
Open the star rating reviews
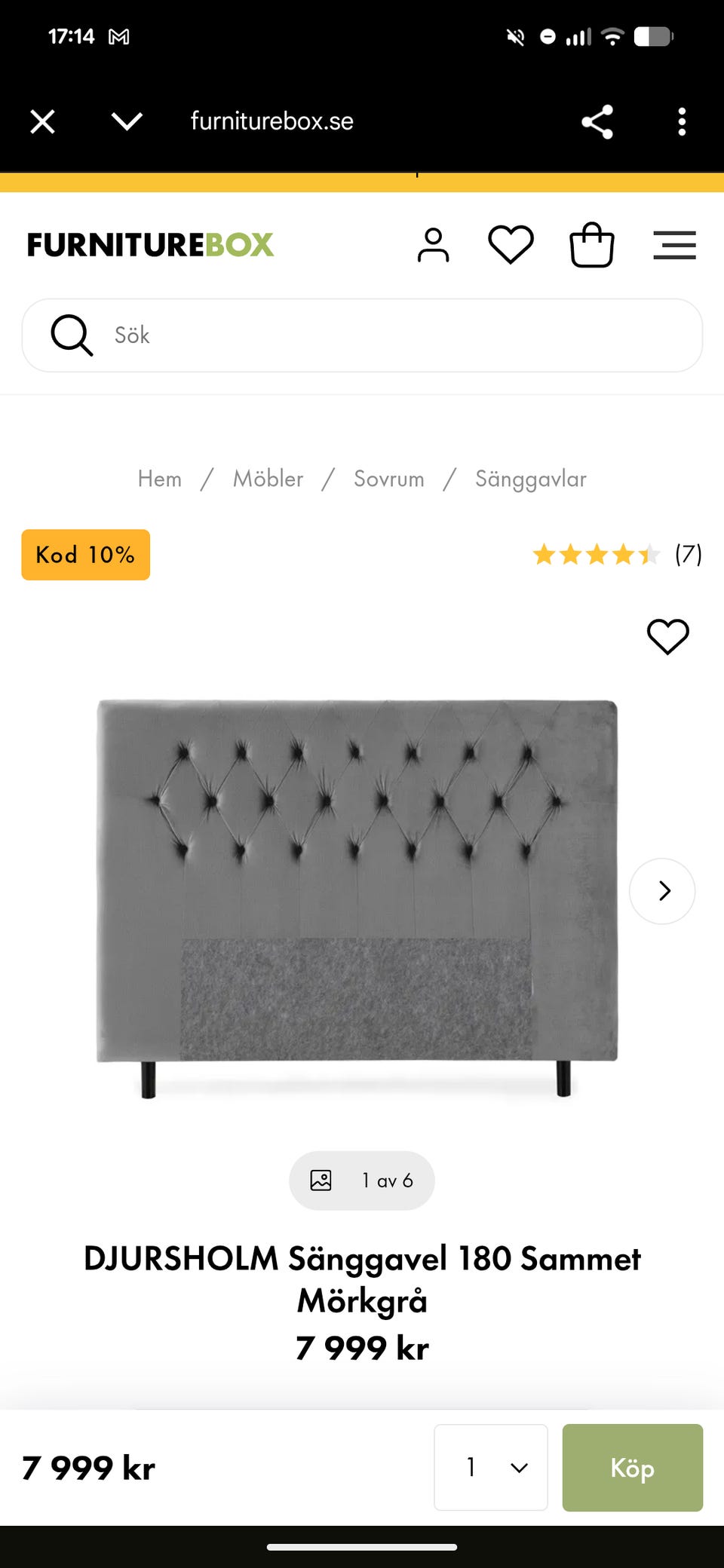click(617, 555)
